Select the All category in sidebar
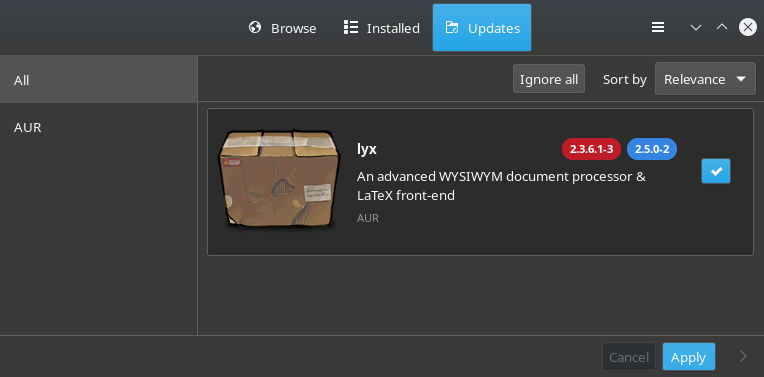This screenshot has height=377, width=764. pos(98,80)
